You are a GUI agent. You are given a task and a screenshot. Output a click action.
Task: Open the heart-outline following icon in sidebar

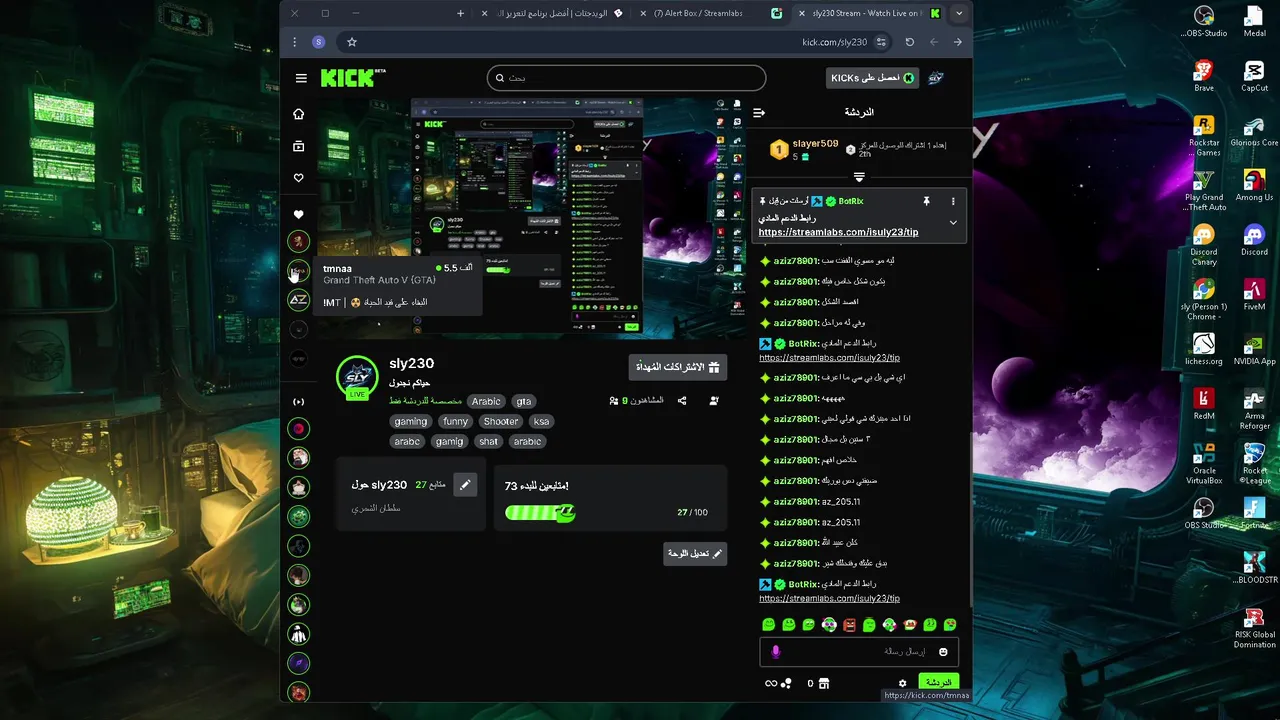click(298, 178)
